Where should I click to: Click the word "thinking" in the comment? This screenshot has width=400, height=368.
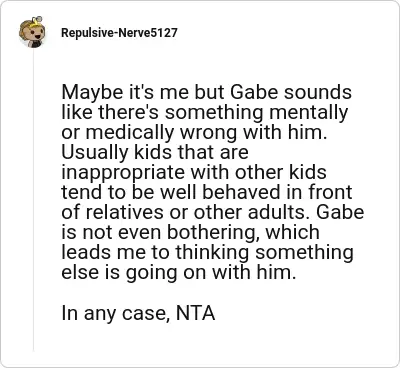[212, 253]
